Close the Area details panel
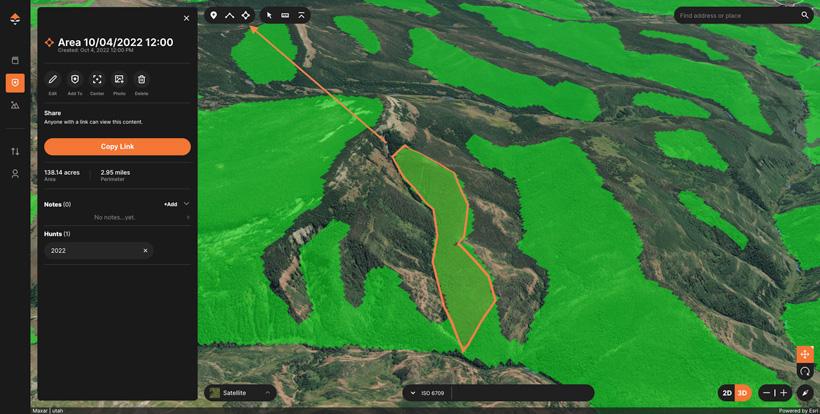The height and width of the screenshot is (414, 820). click(x=187, y=18)
